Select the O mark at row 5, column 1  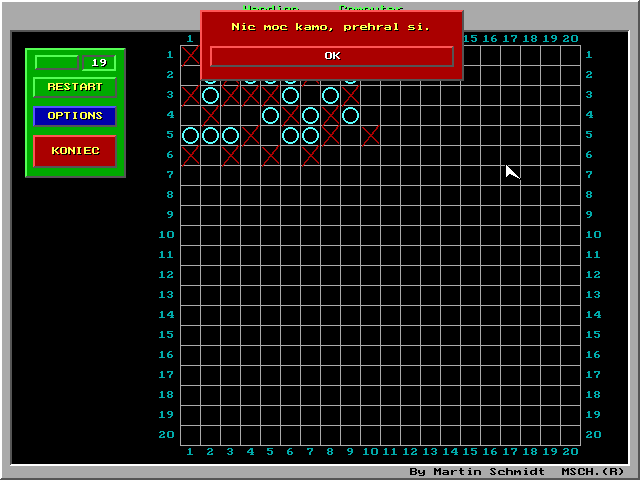coord(190,136)
